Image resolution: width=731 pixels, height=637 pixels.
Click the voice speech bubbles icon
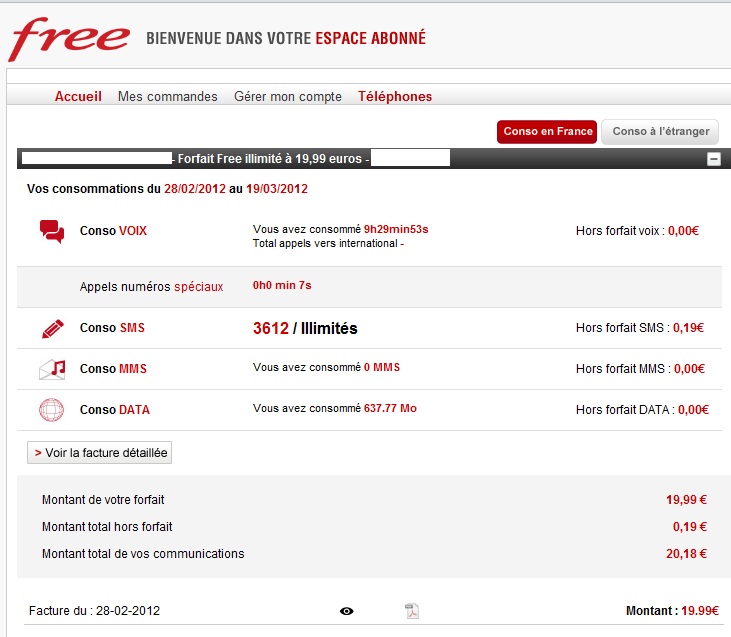52,231
